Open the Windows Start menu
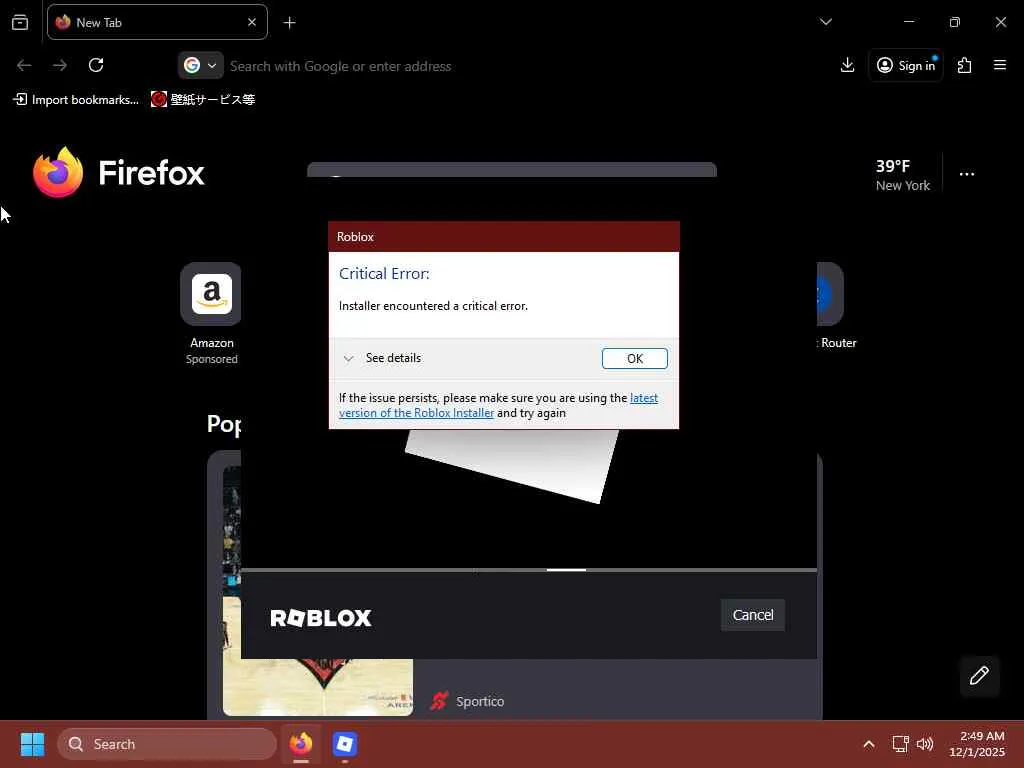 tap(32, 744)
